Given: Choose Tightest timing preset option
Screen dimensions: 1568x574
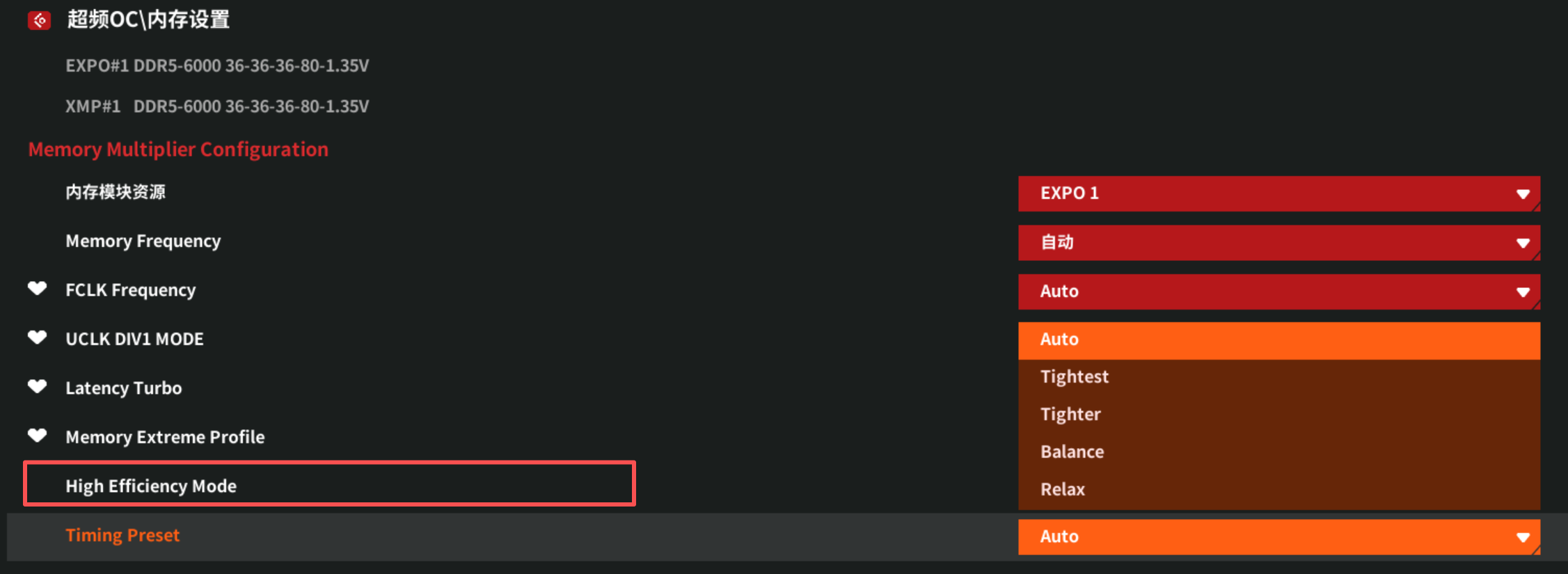Looking at the screenshot, I should coord(1278,377).
